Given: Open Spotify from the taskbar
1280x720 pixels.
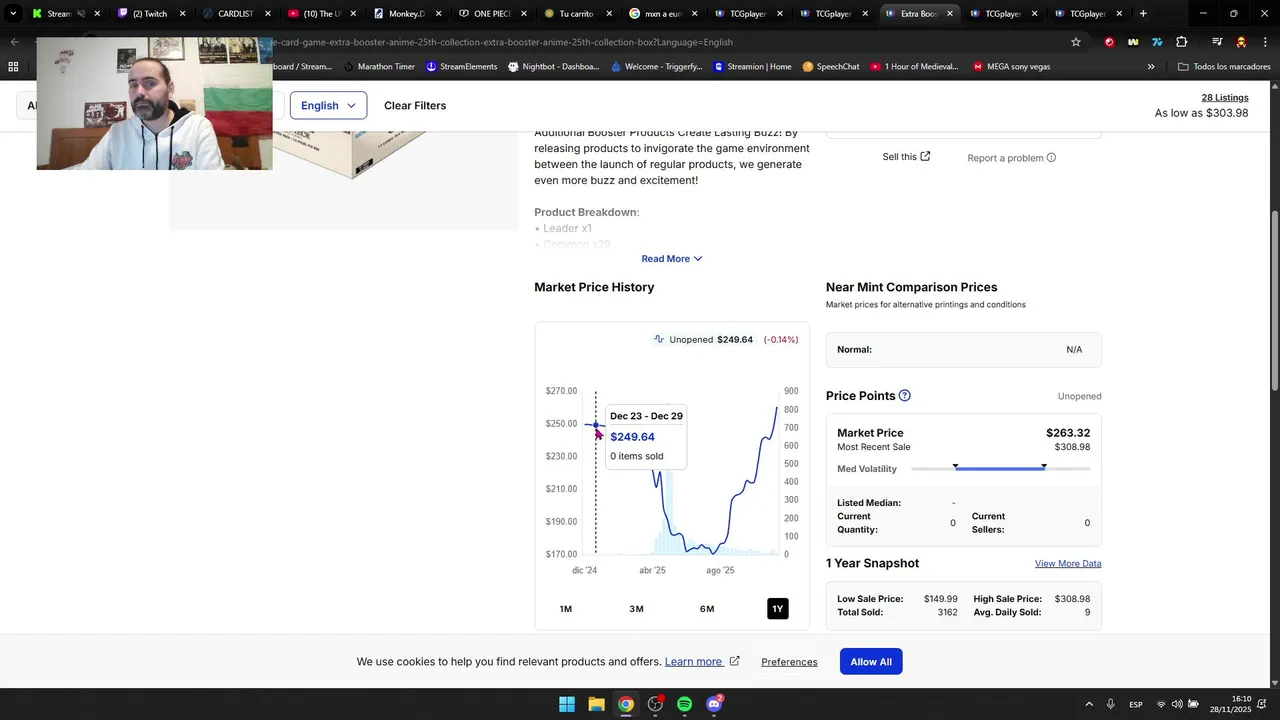Looking at the screenshot, I should (x=684, y=704).
